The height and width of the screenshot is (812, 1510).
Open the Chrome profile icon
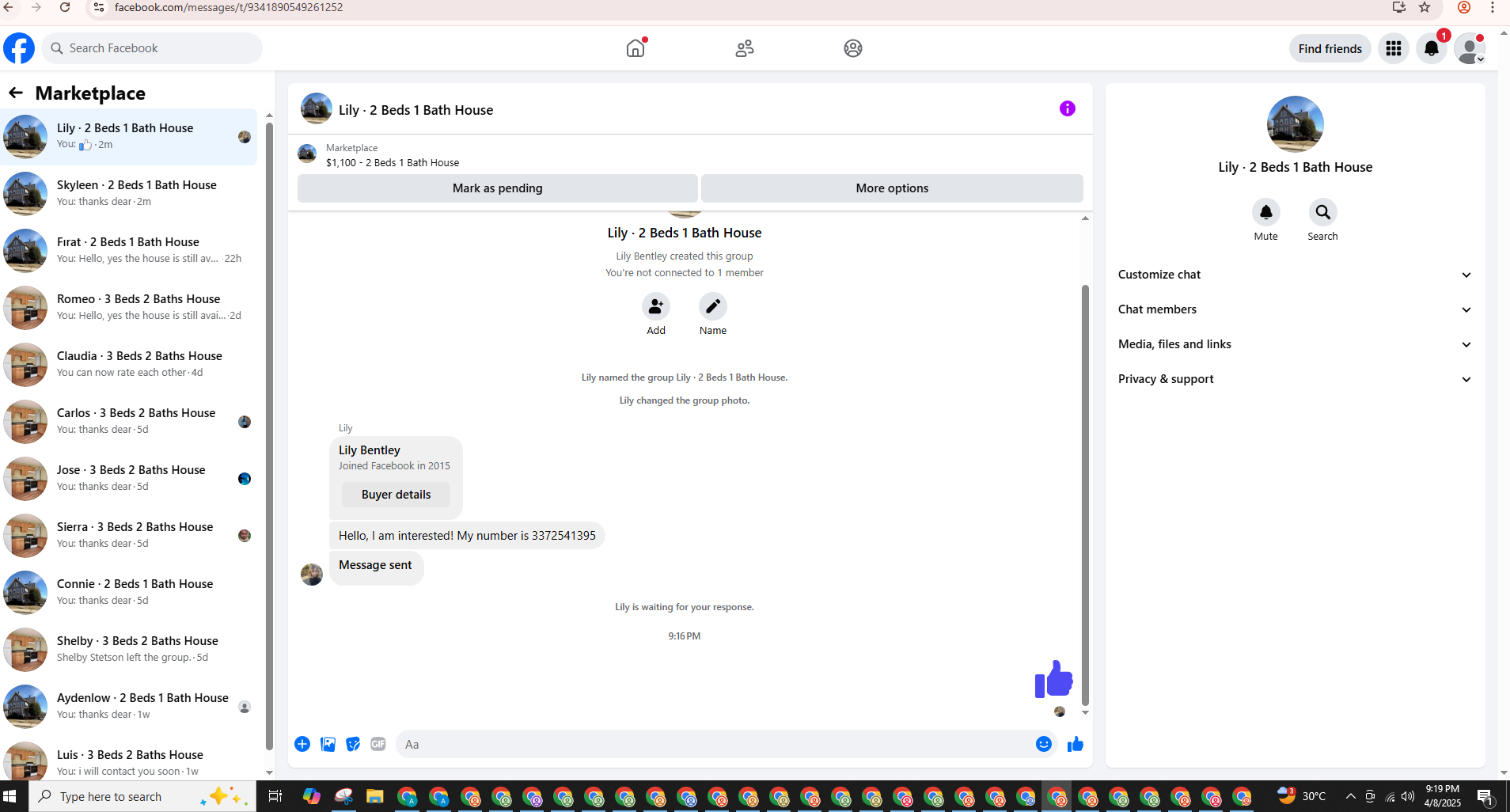click(1464, 7)
